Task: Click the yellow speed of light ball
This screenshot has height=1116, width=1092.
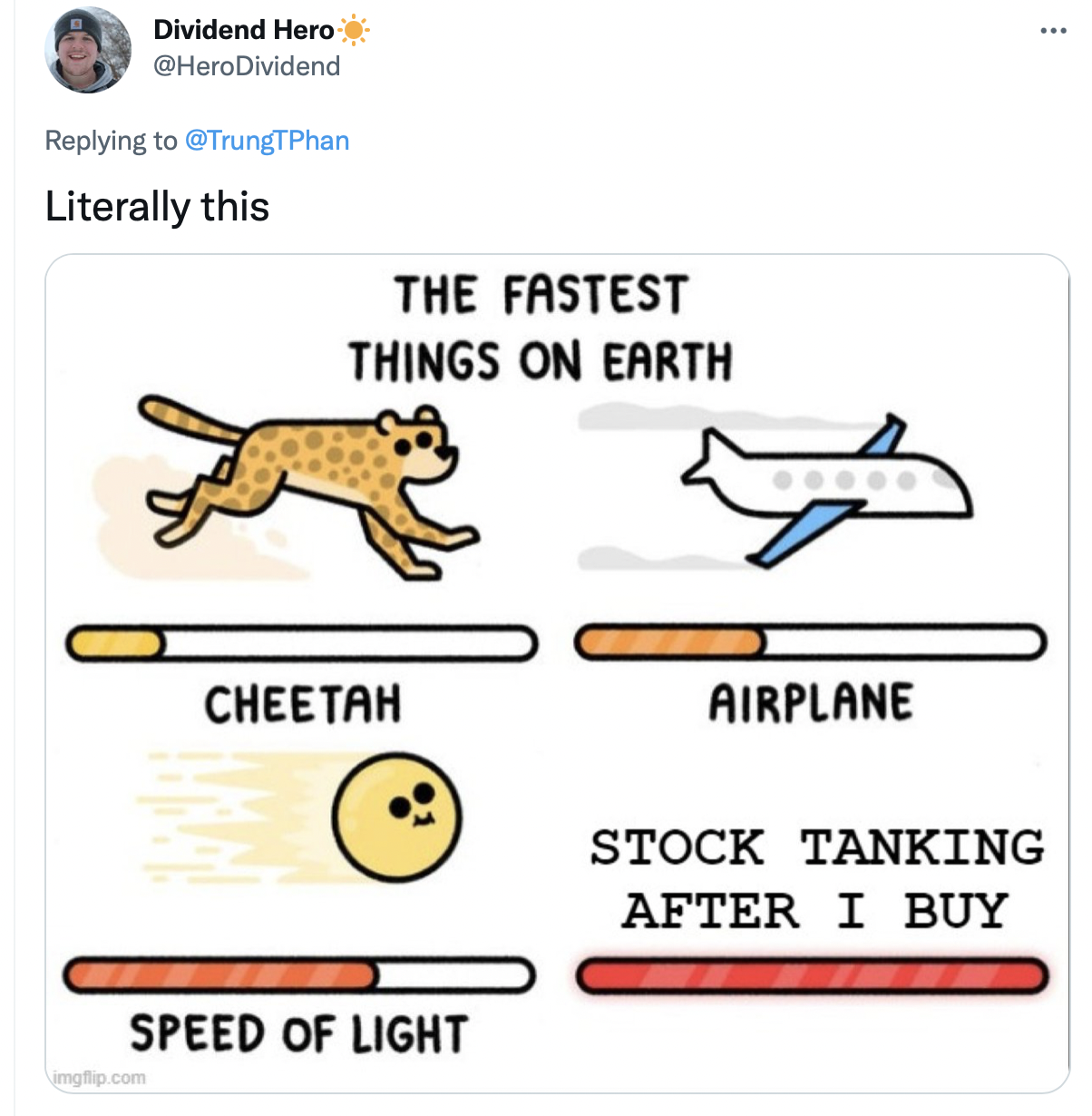Action: coord(396,817)
